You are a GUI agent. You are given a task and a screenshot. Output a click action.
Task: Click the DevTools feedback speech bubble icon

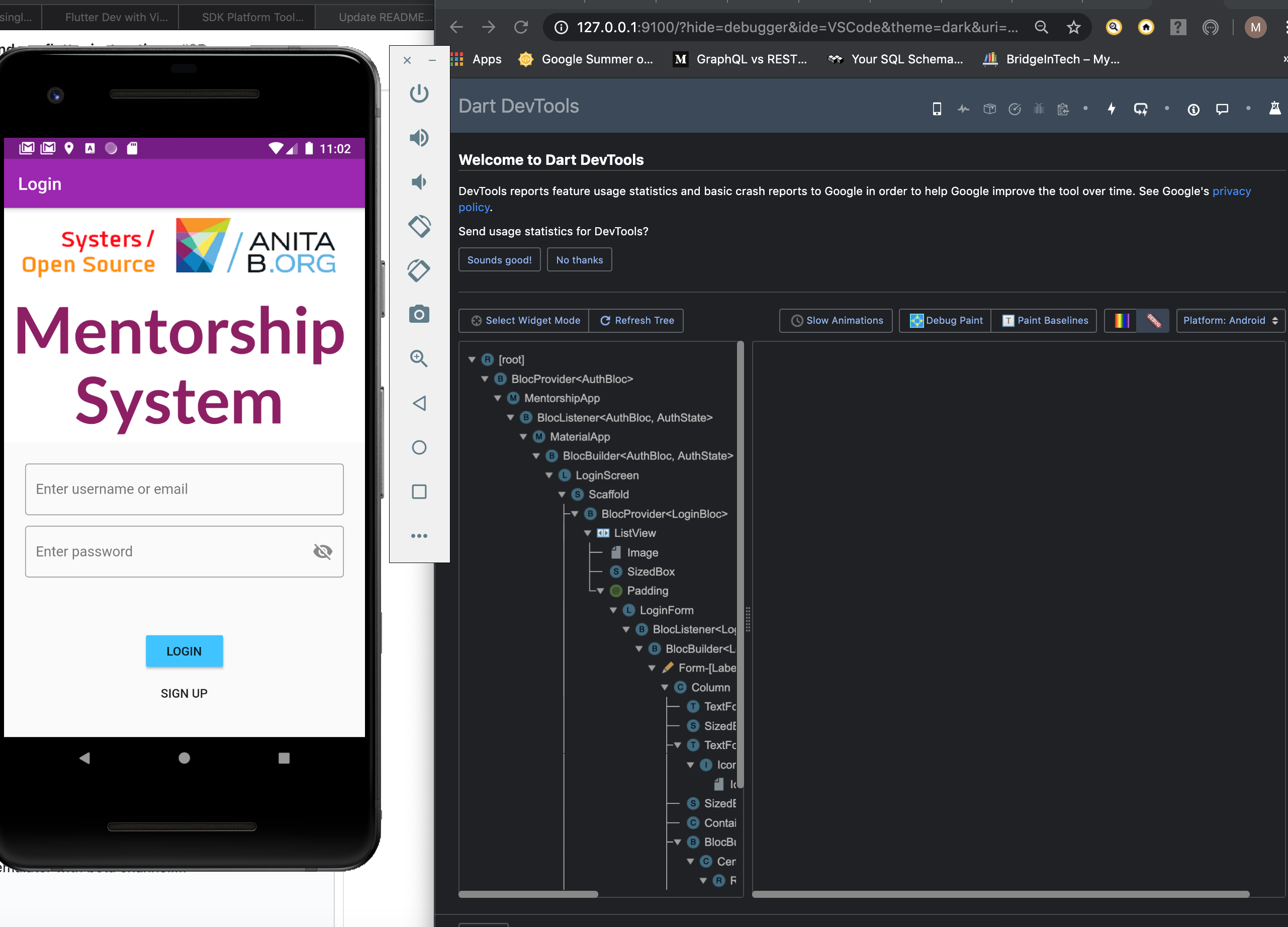(x=1222, y=109)
